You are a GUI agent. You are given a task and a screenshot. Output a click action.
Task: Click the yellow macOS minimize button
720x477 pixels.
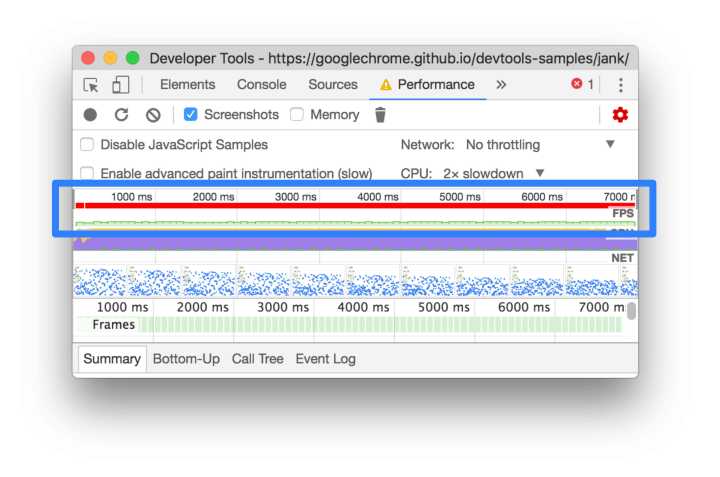110,58
